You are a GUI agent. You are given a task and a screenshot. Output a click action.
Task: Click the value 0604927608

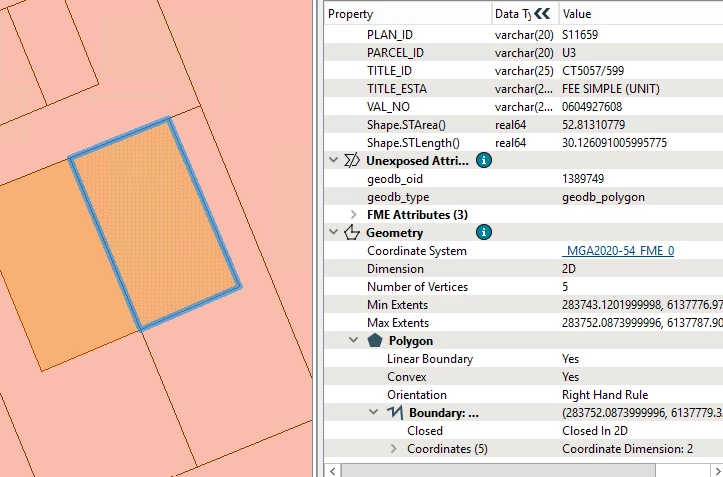click(592, 107)
